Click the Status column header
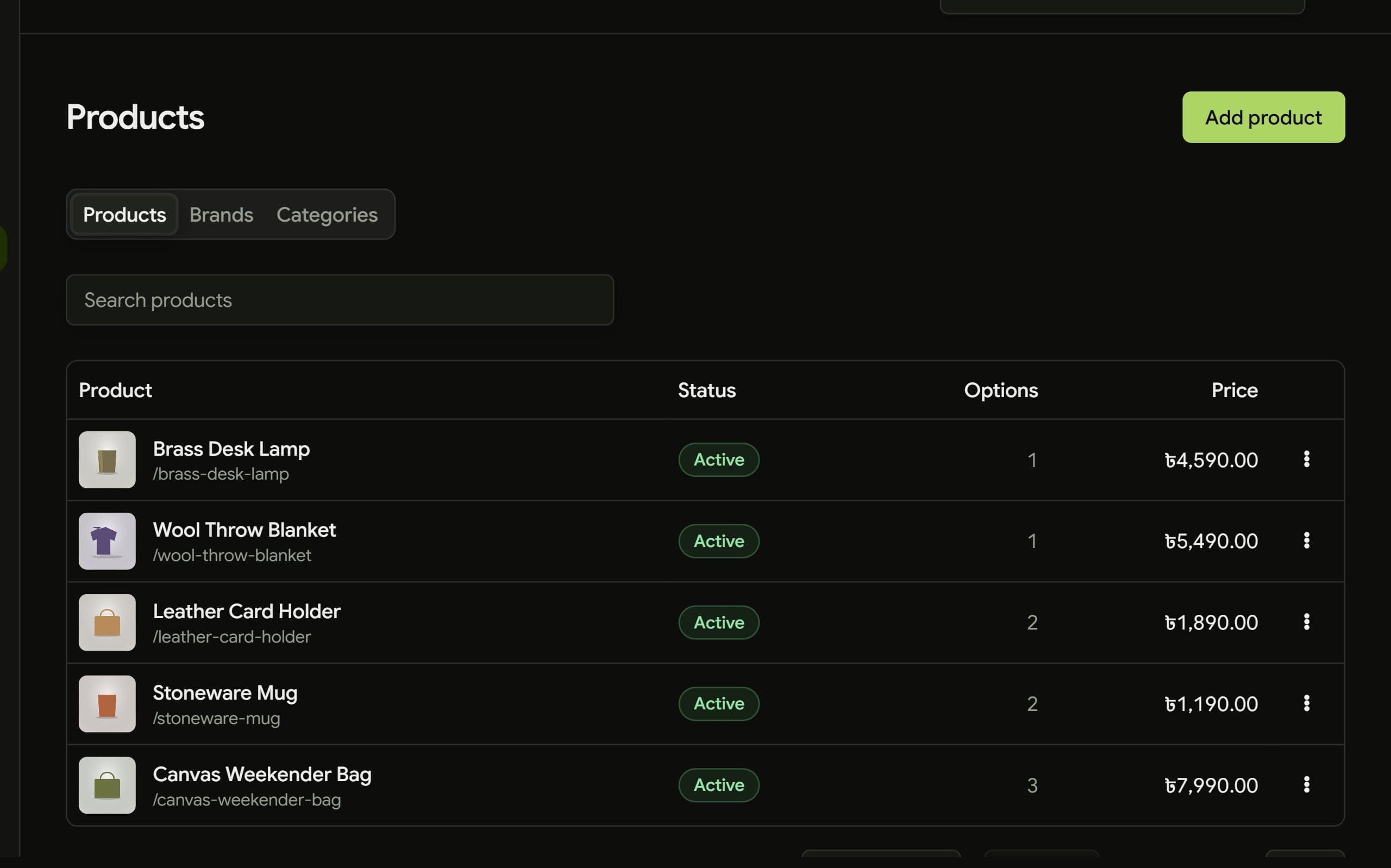Screen dimensions: 1391x868 pyautogui.click(x=707, y=391)
